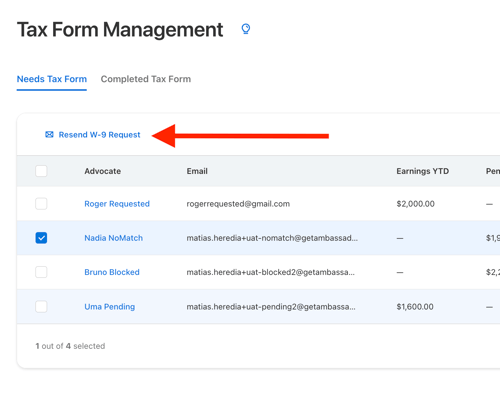Click the lightbulb tip icon
This screenshot has width=500, height=406.
[x=246, y=29]
